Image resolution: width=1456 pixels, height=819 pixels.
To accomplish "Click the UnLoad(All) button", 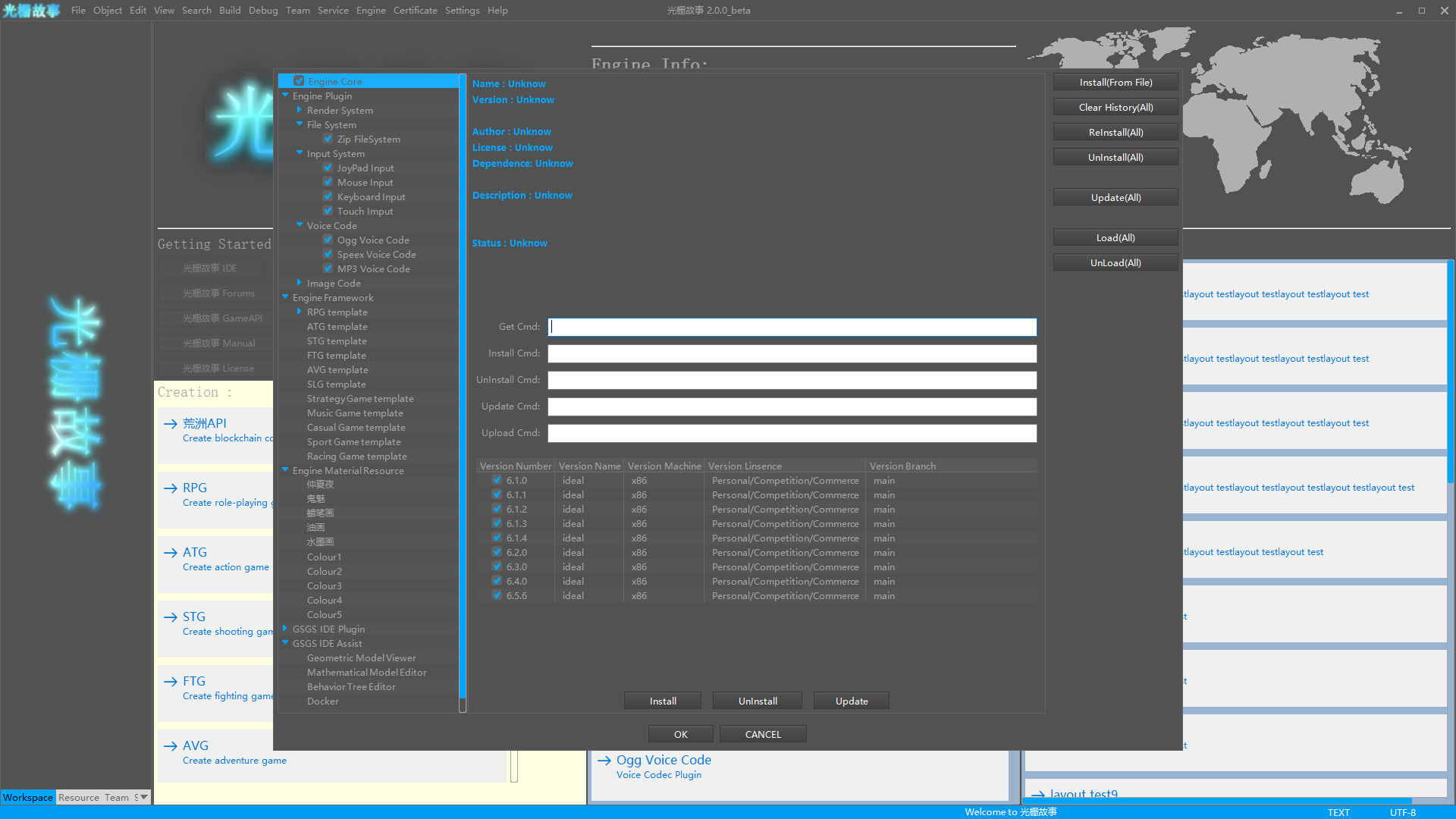I will [x=1116, y=262].
